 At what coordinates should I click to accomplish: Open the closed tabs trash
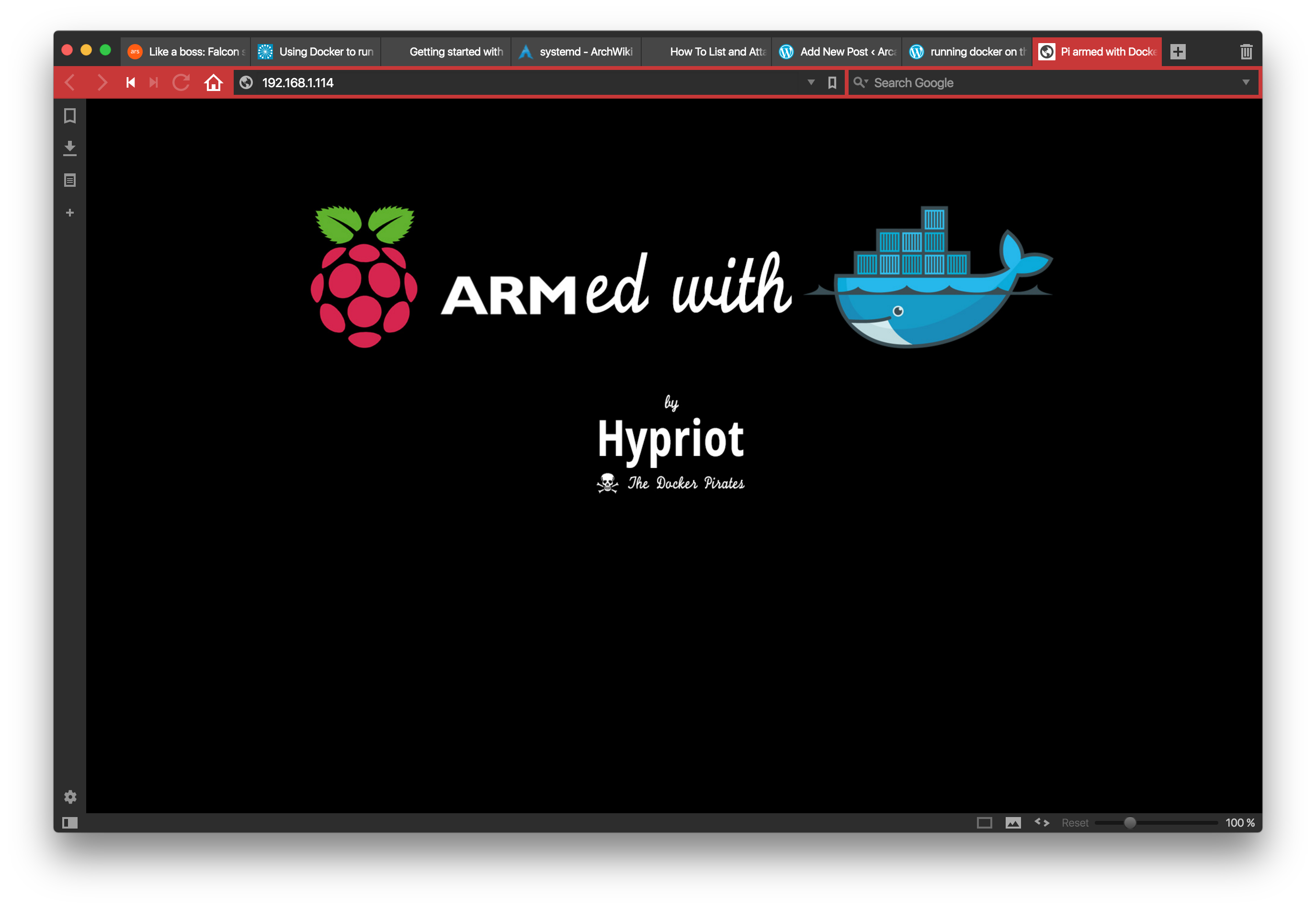pos(1246,52)
